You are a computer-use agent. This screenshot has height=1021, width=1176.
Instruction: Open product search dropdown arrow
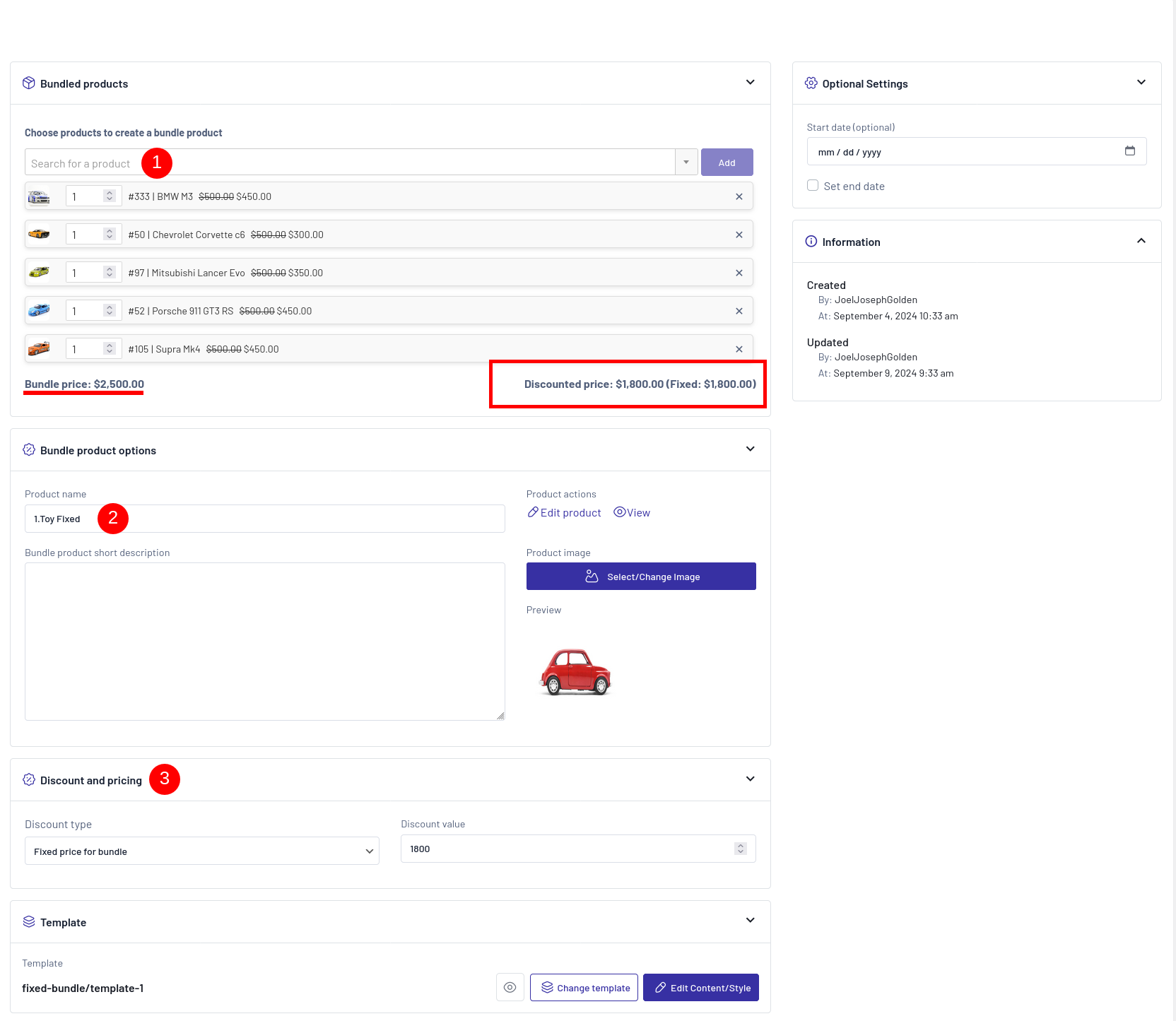click(686, 163)
